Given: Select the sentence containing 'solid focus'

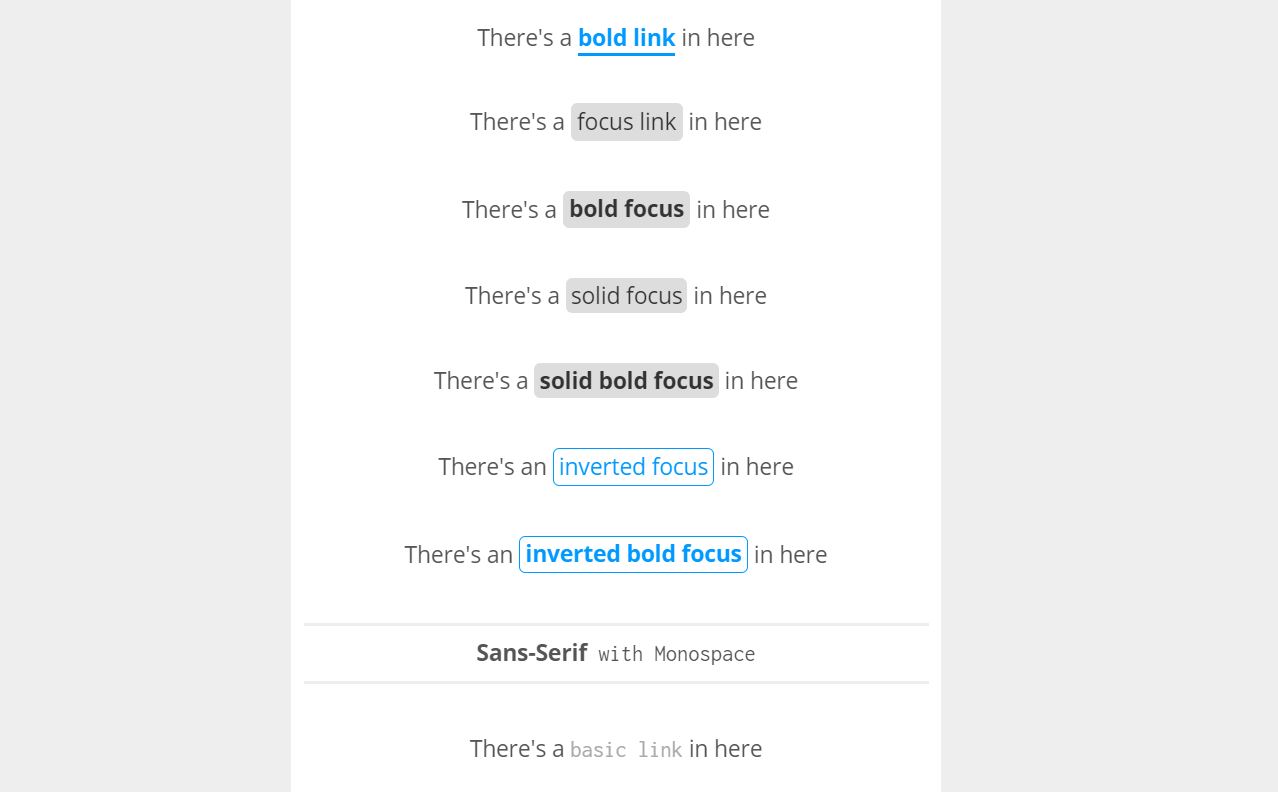Looking at the screenshot, I should click(x=616, y=295).
